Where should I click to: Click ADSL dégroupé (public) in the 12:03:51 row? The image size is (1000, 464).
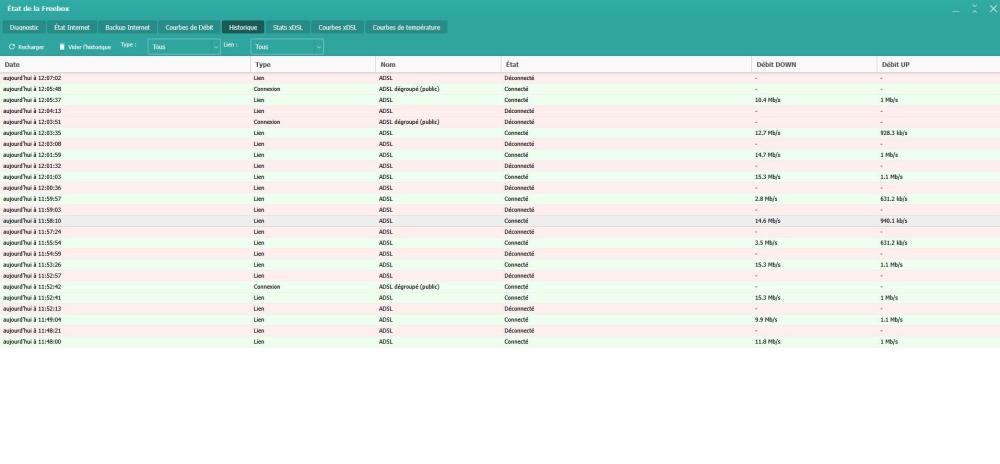click(409, 122)
